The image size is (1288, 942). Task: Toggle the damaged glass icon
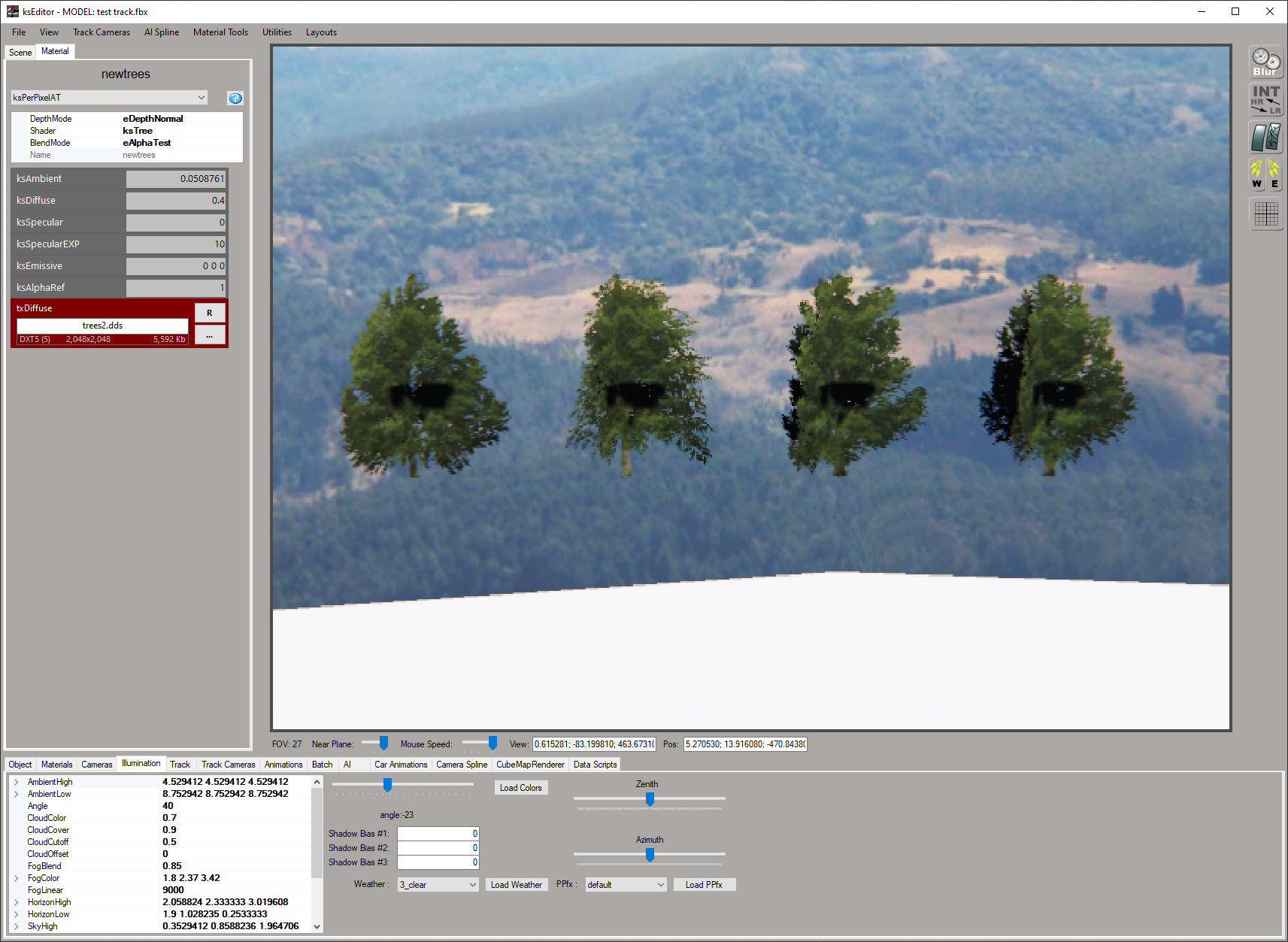pos(1265,137)
